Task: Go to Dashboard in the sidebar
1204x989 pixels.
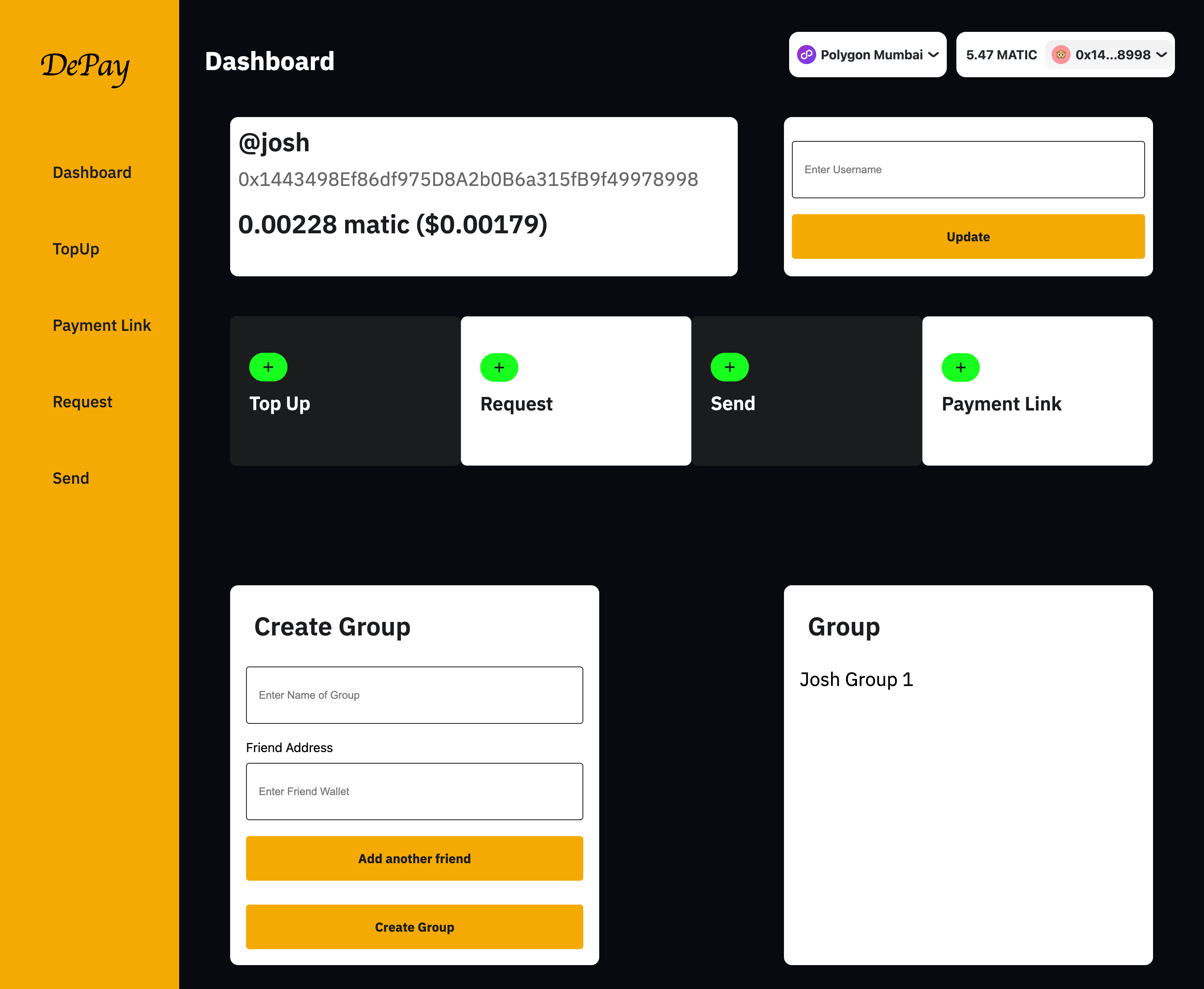Action: 92,173
